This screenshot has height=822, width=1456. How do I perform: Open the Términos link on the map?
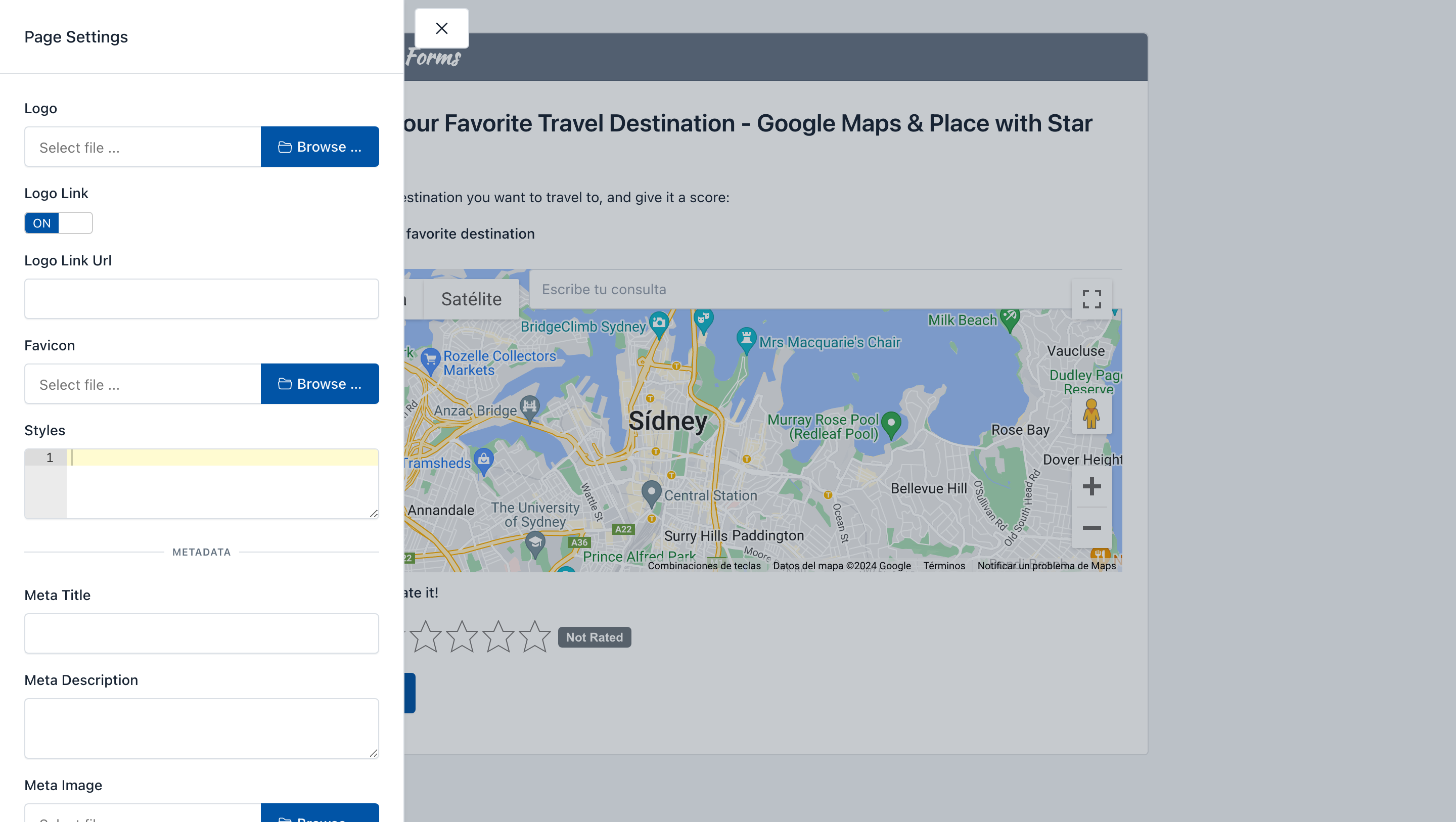943,565
